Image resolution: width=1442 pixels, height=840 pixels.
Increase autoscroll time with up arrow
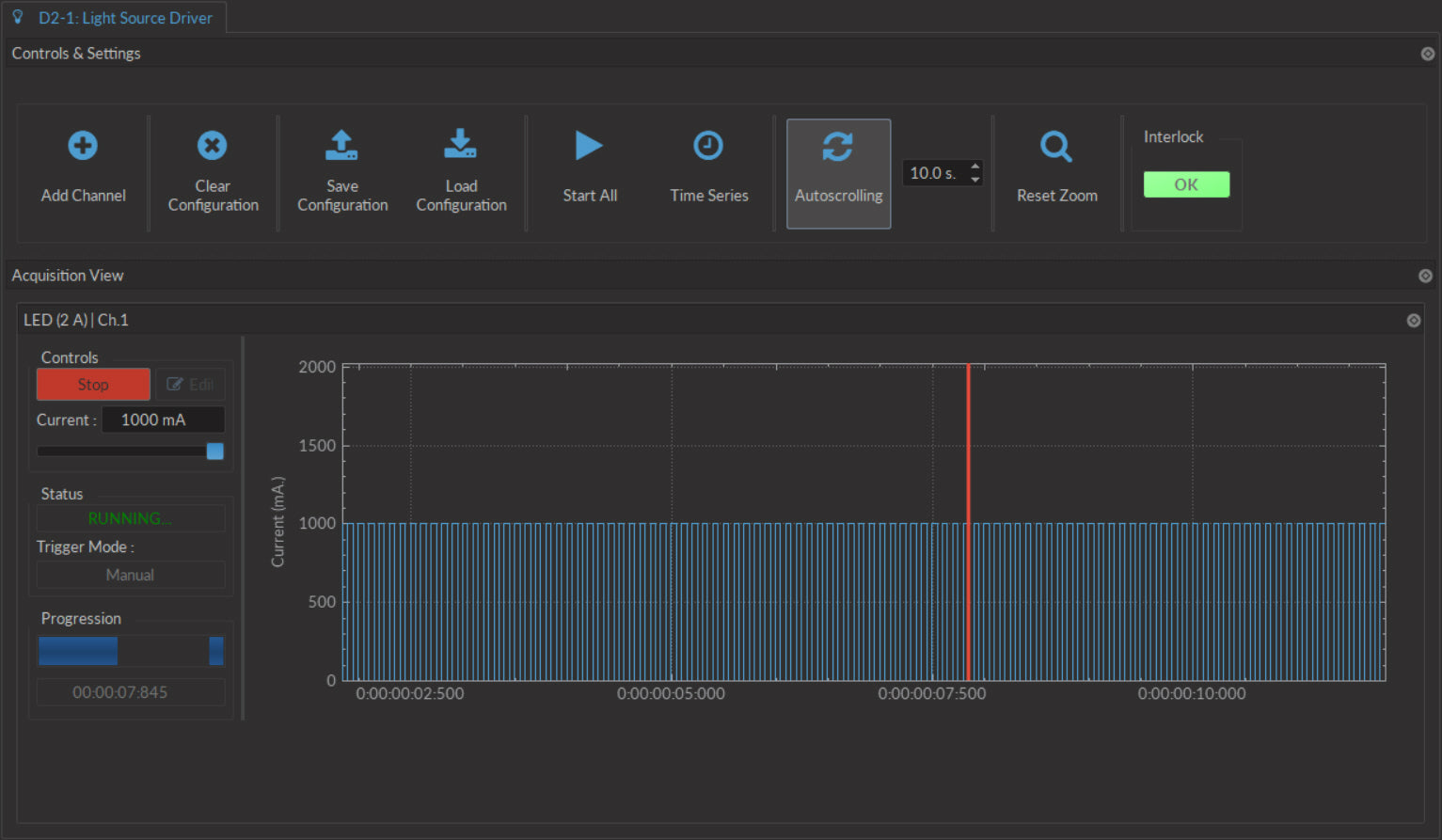pyautogui.click(x=975, y=166)
